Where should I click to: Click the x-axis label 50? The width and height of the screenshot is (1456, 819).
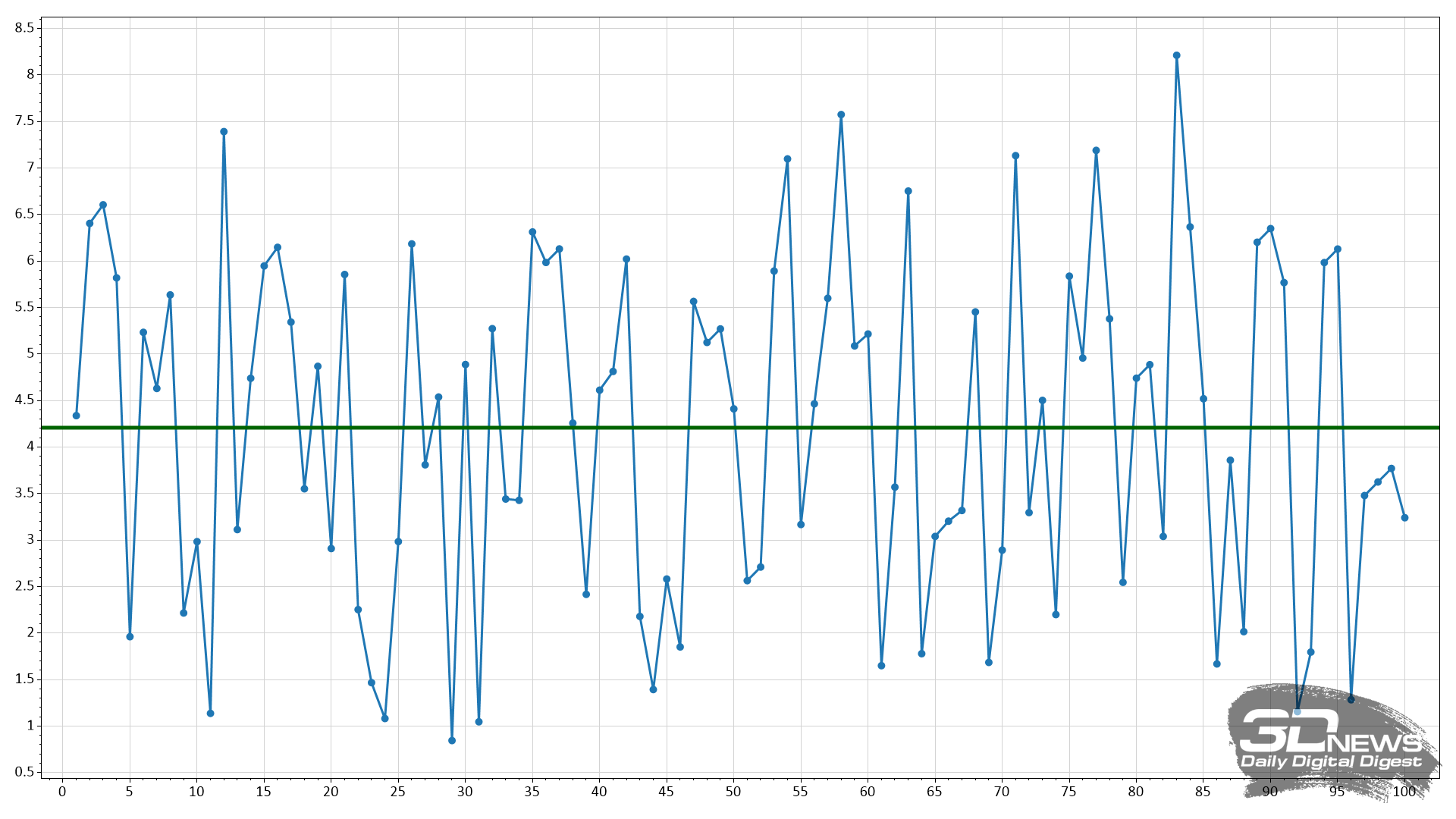(x=733, y=792)
